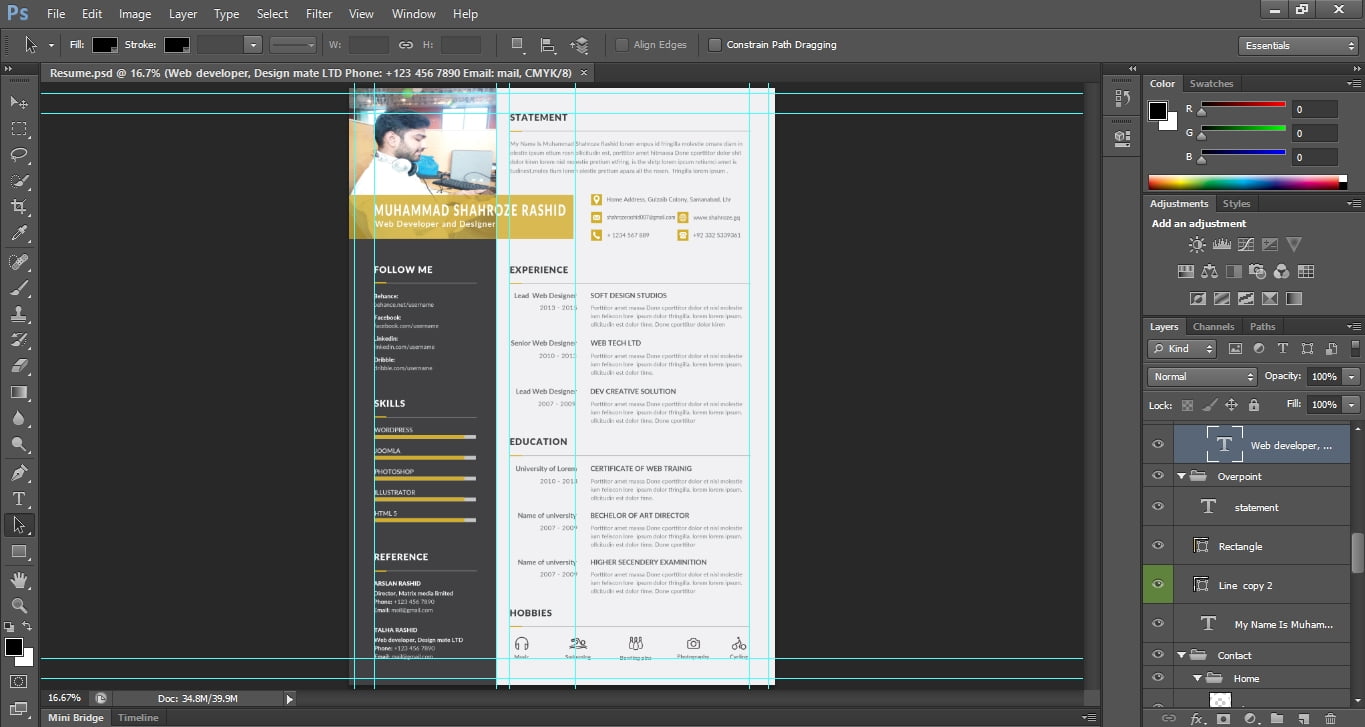Viewport: 1365px width, 727px height.
Task: Click the Brightness/Contrast adjustment icon
Action: pos(1197,244)
